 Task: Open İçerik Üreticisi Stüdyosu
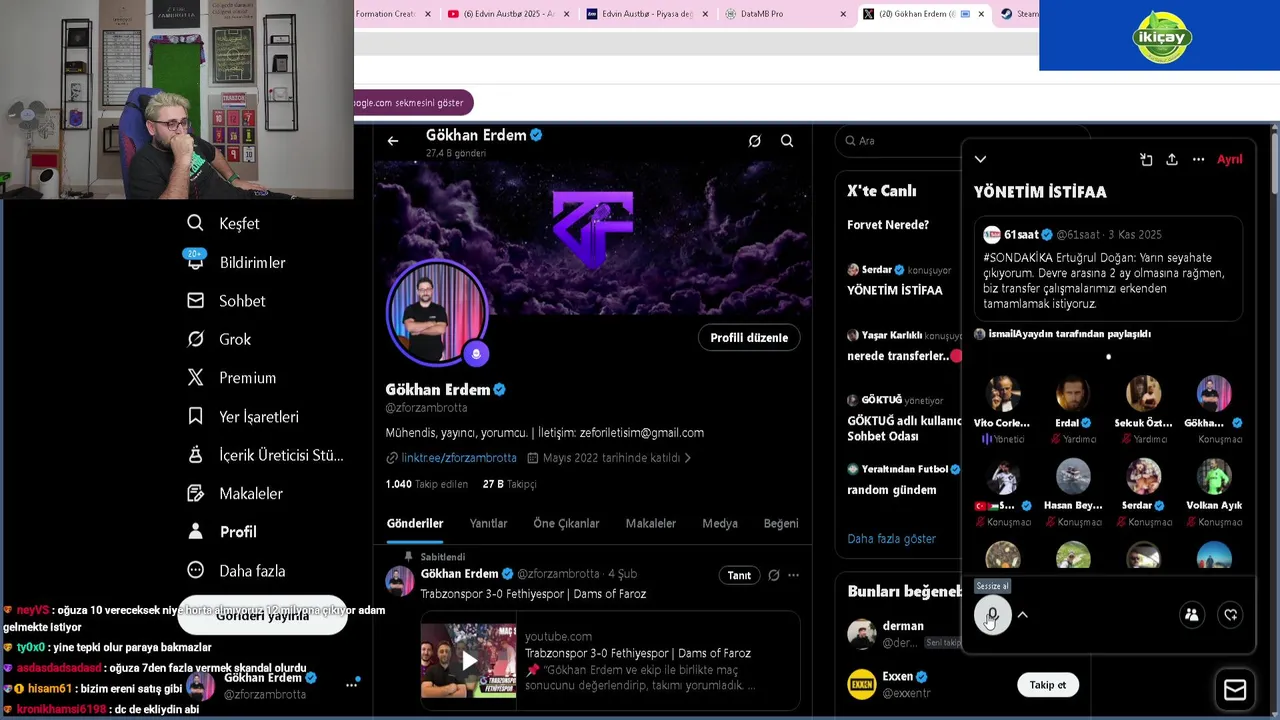coord(265,455)
